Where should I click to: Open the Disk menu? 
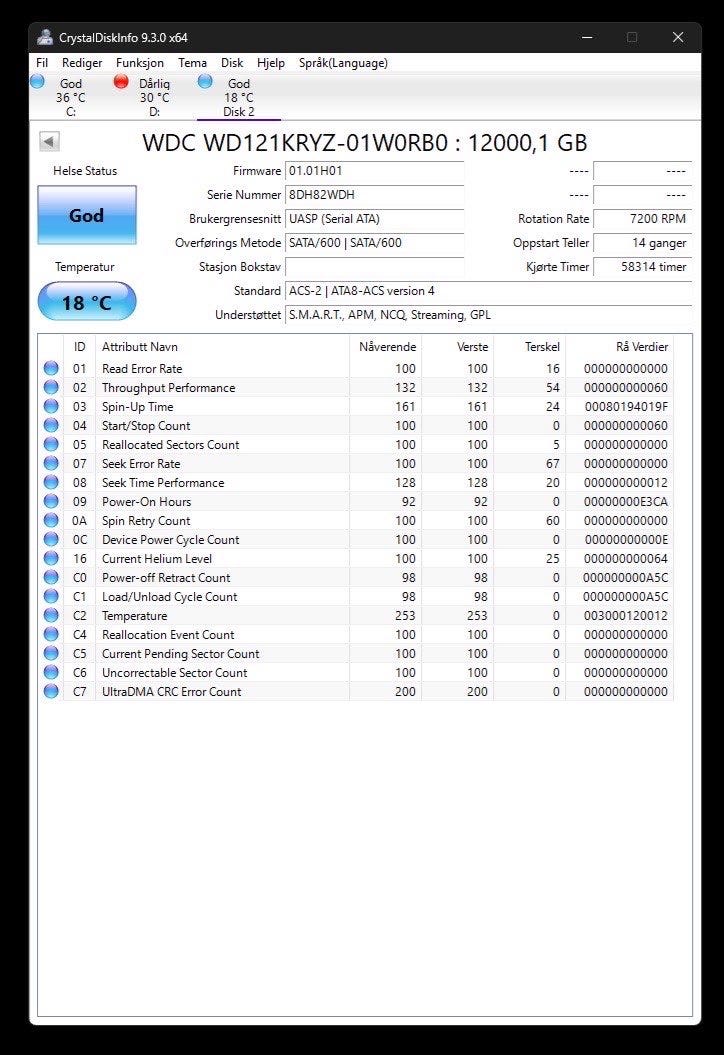click(x=232, y=63)
